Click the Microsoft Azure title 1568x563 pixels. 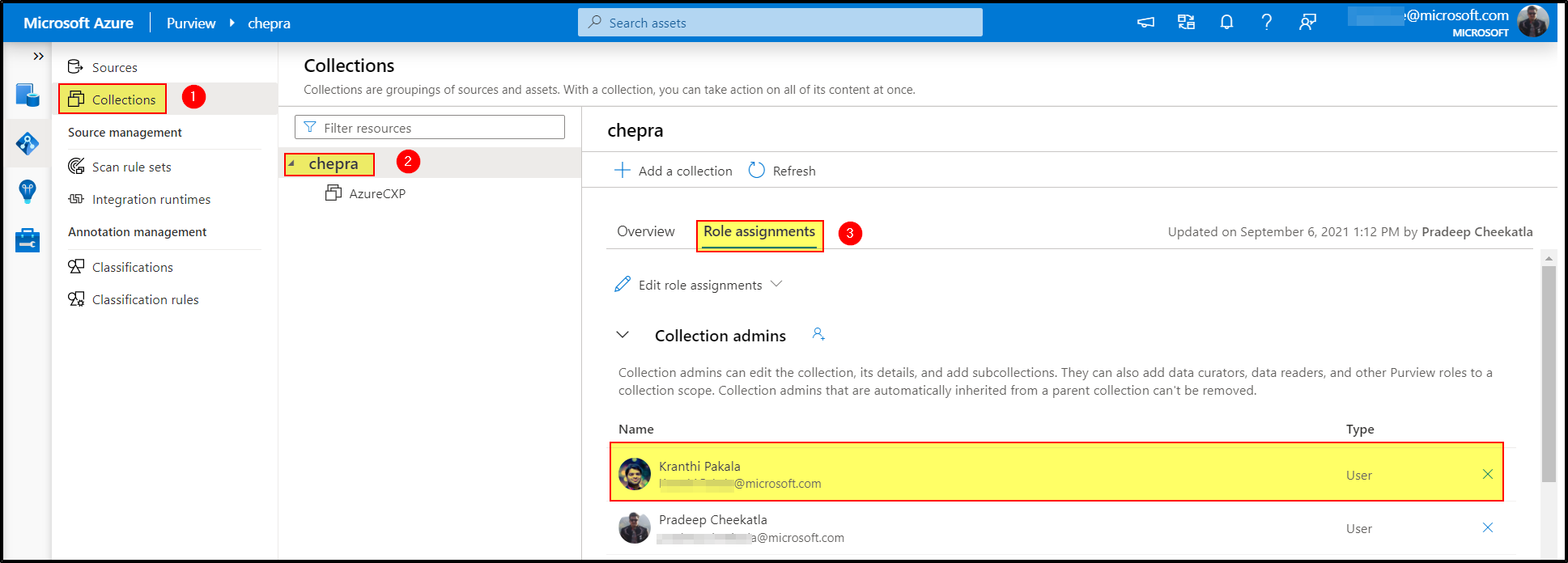(79, 23)
